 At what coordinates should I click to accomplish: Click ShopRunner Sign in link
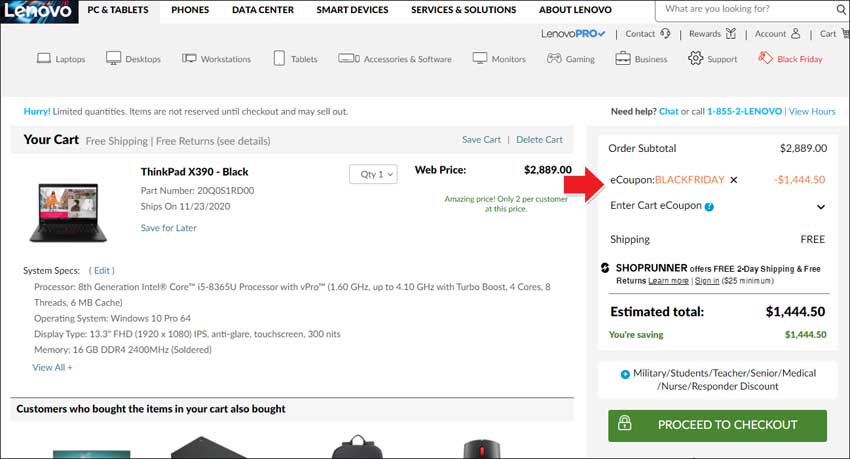[707, 281]
